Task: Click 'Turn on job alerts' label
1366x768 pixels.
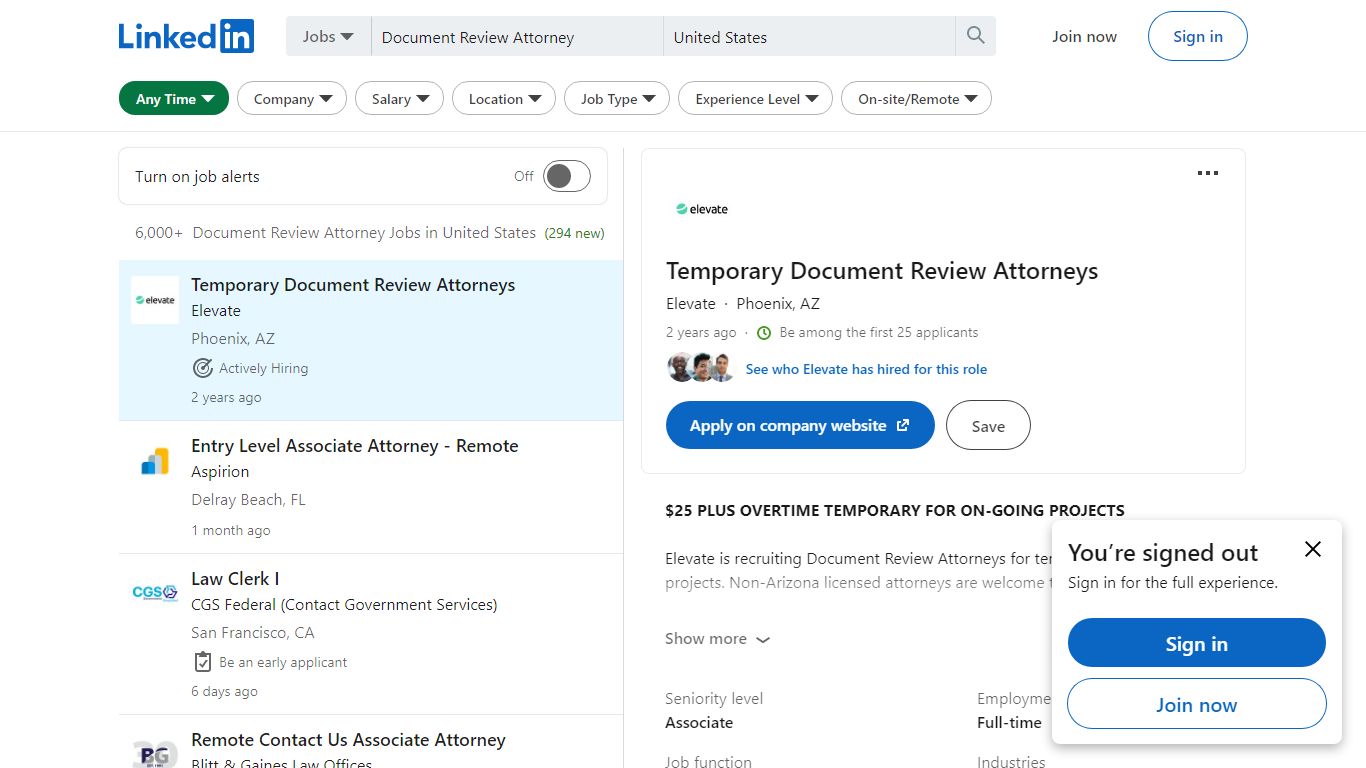Action: click(197, 177)
